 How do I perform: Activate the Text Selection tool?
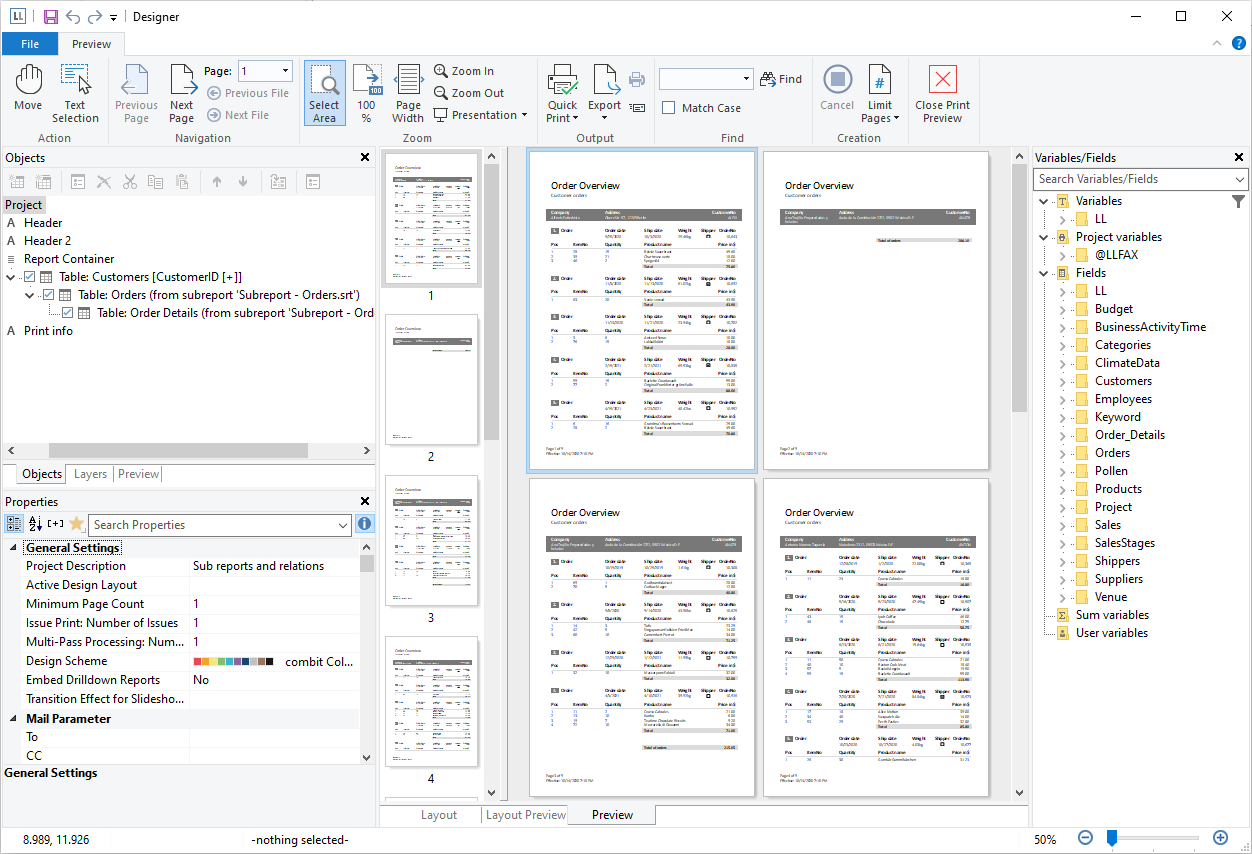(75, 93)
